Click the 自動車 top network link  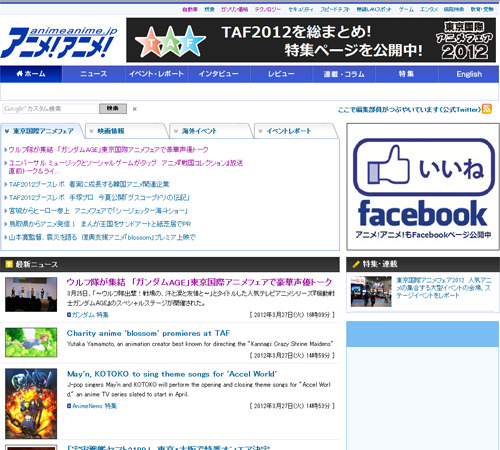coord(190,9)
